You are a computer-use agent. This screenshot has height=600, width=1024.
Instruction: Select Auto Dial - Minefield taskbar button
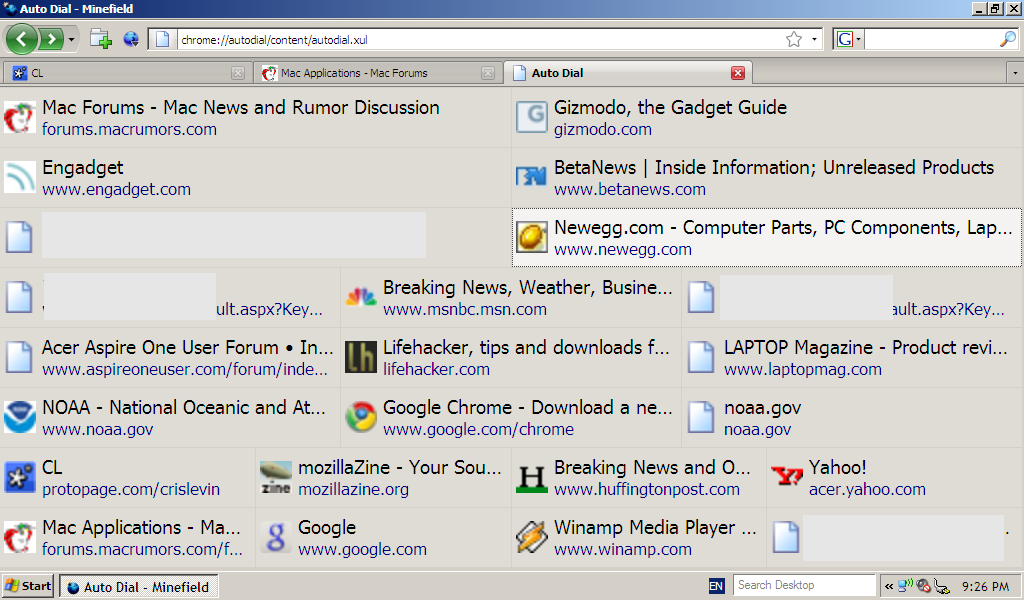[x=139, y=587]
